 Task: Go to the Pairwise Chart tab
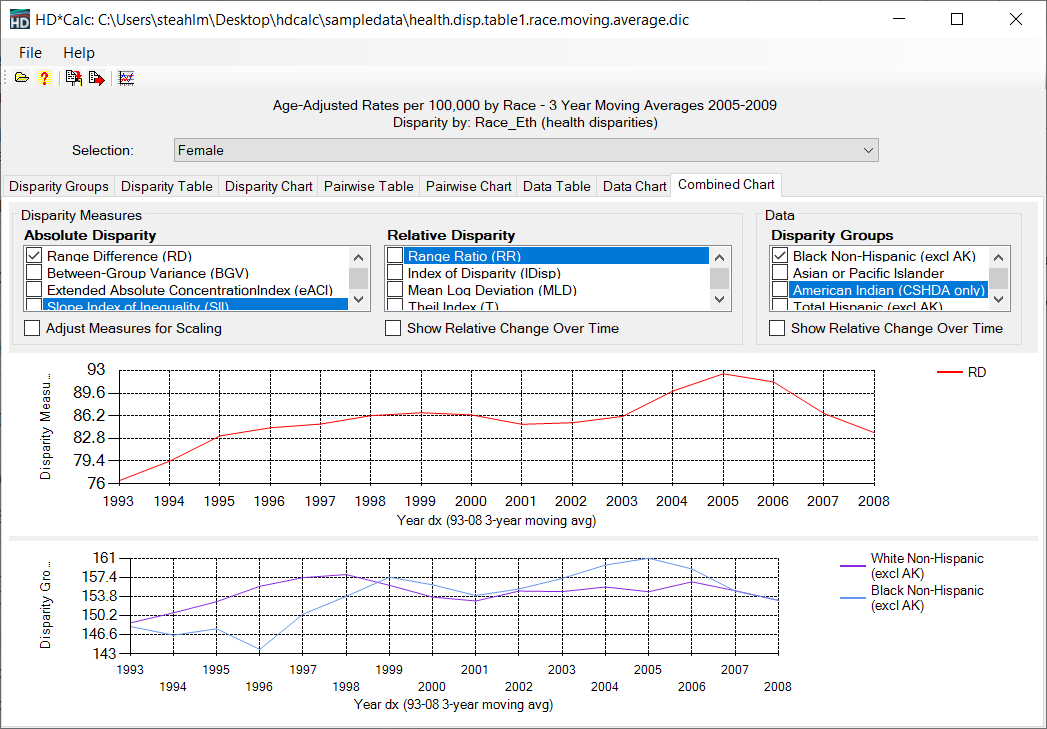468,186
